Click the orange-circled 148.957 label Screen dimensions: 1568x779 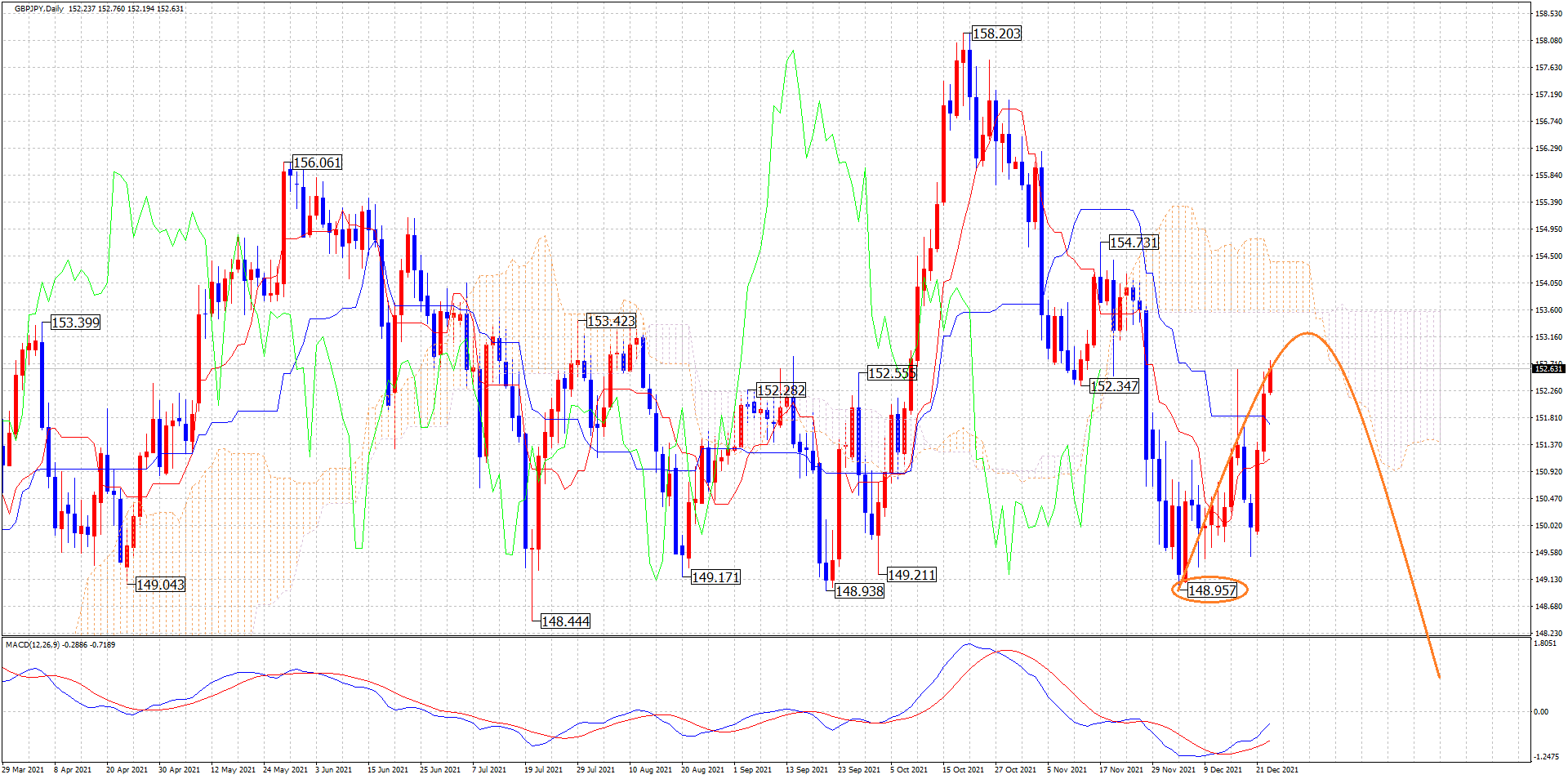[1212, 590]
